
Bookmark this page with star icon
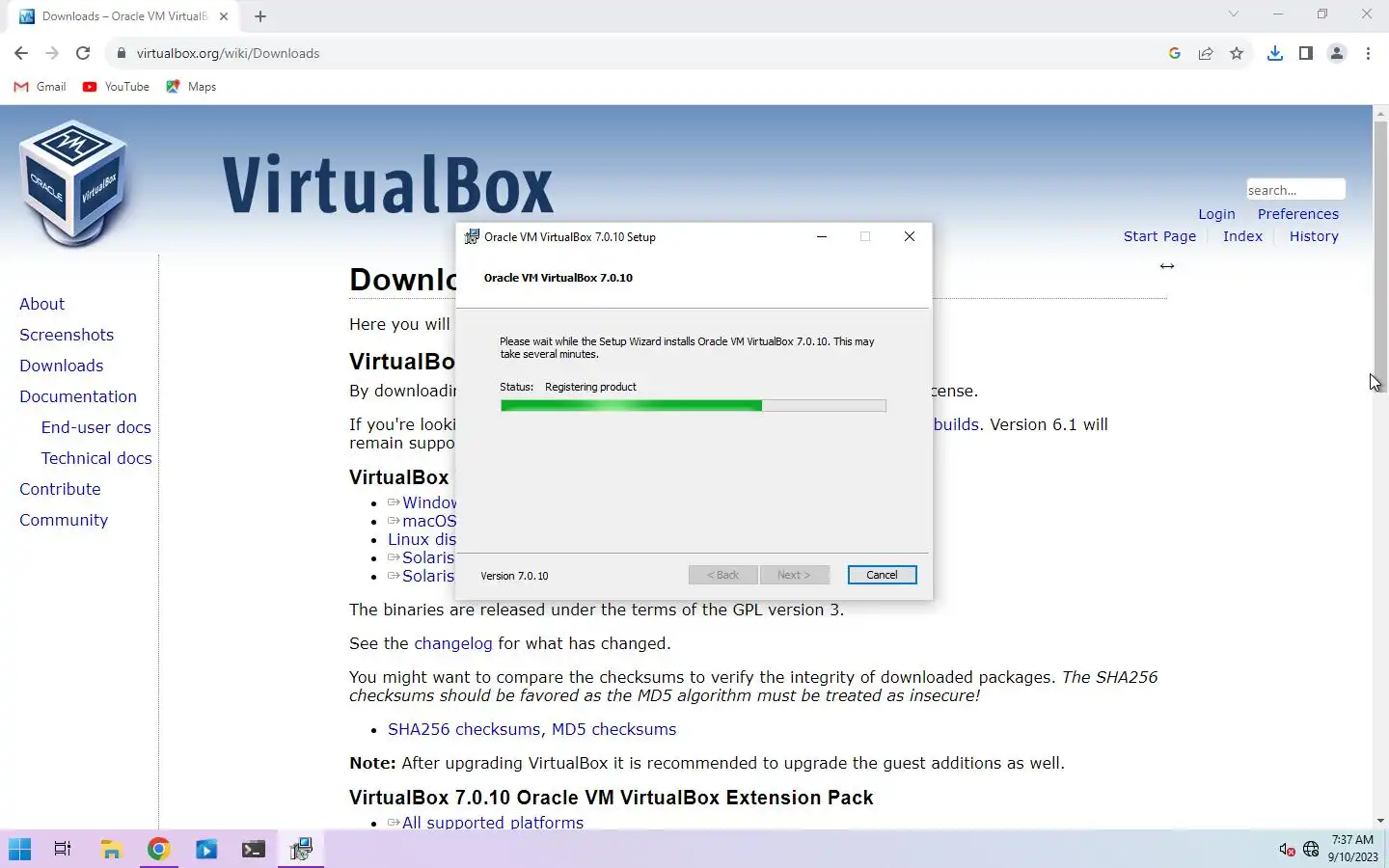coord(1237,53)
